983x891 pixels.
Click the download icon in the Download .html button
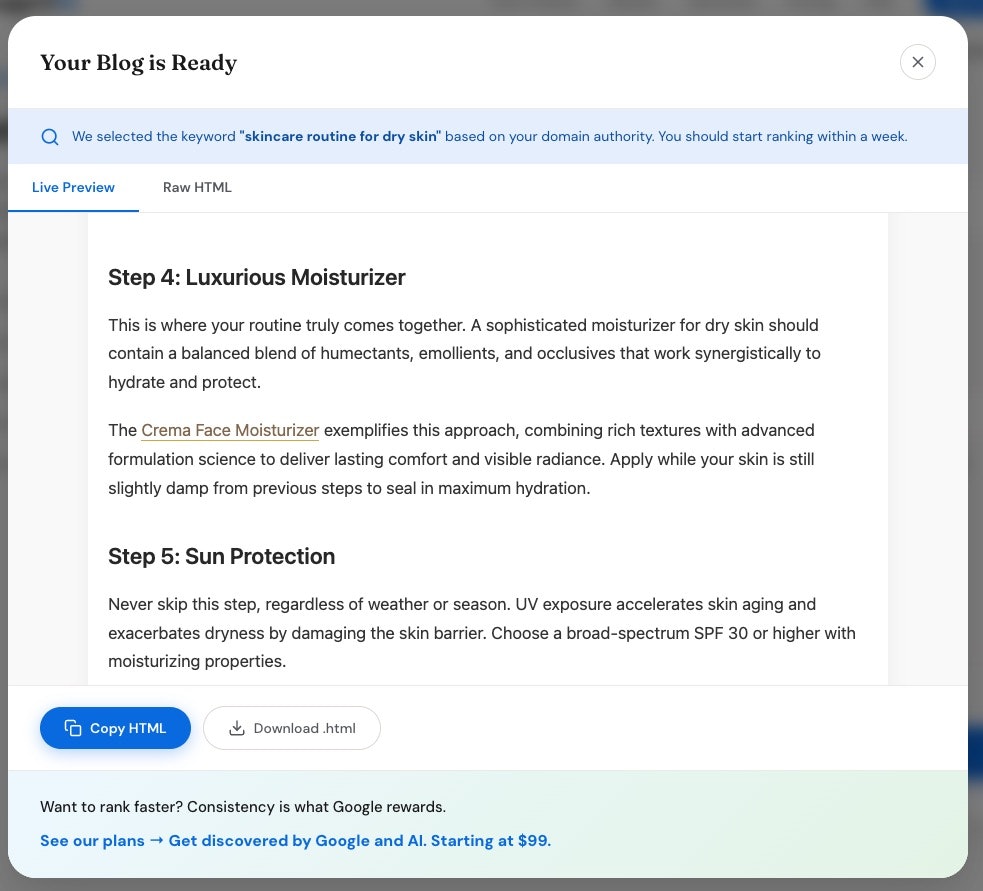[x=236, y=728]
